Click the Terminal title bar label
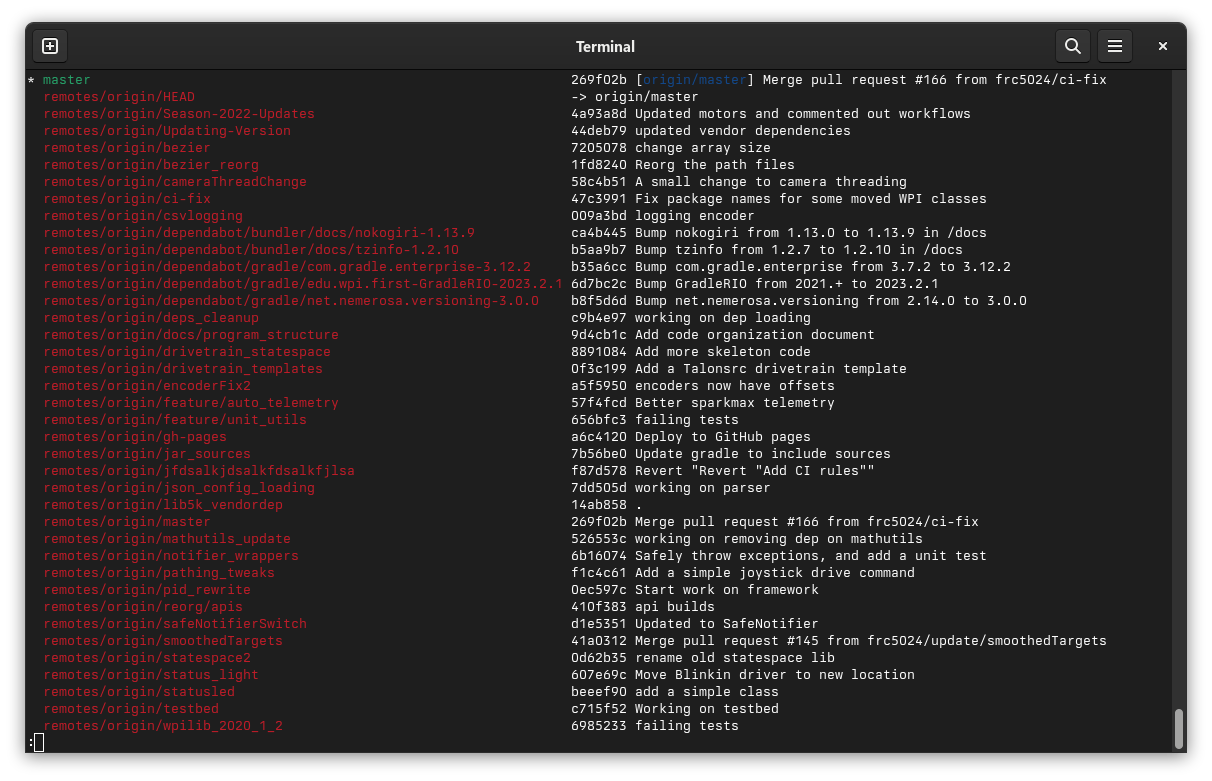 604,46
